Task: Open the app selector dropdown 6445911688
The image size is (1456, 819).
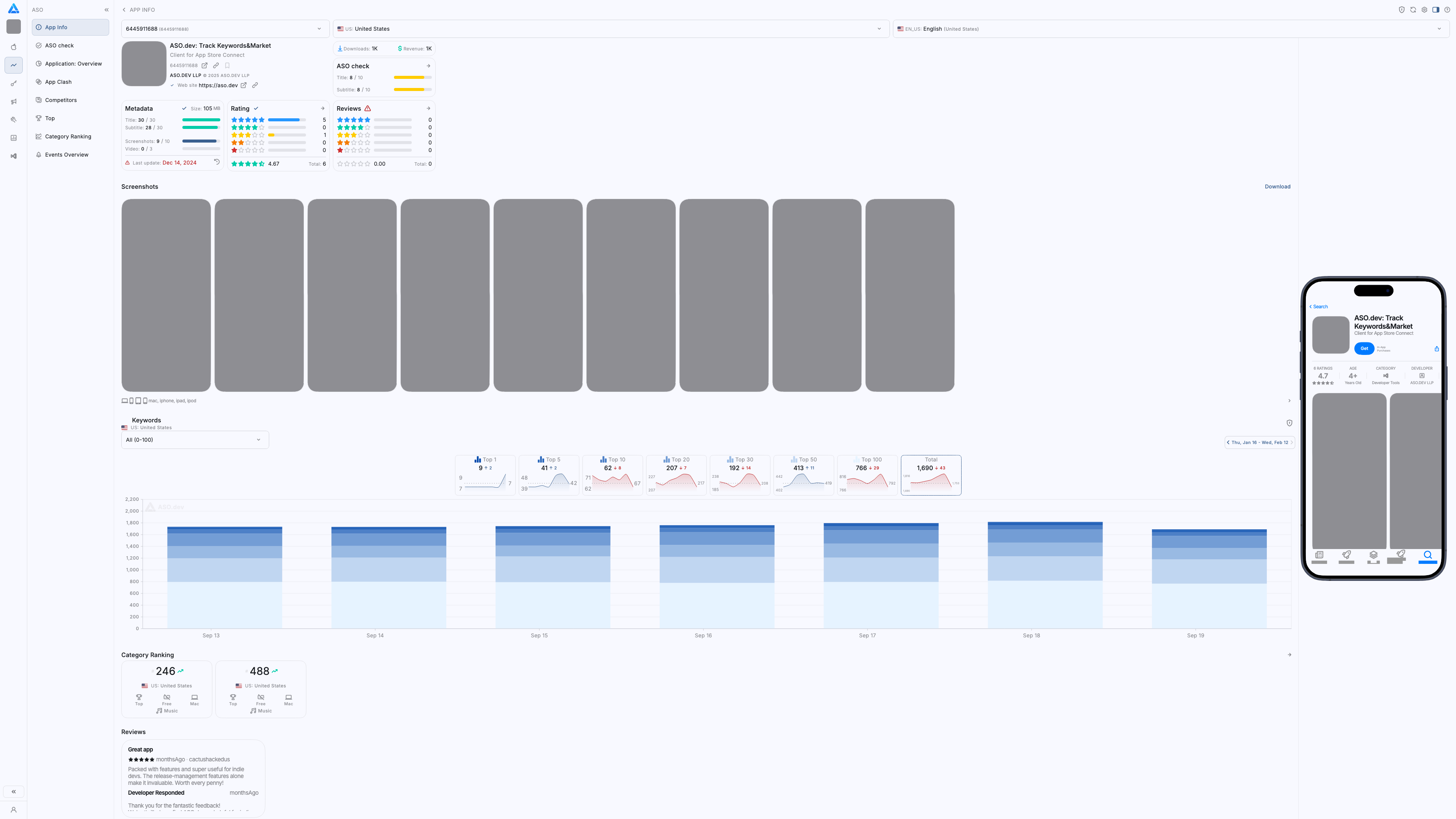Action: pyautogui.click(x=225, y=29)
